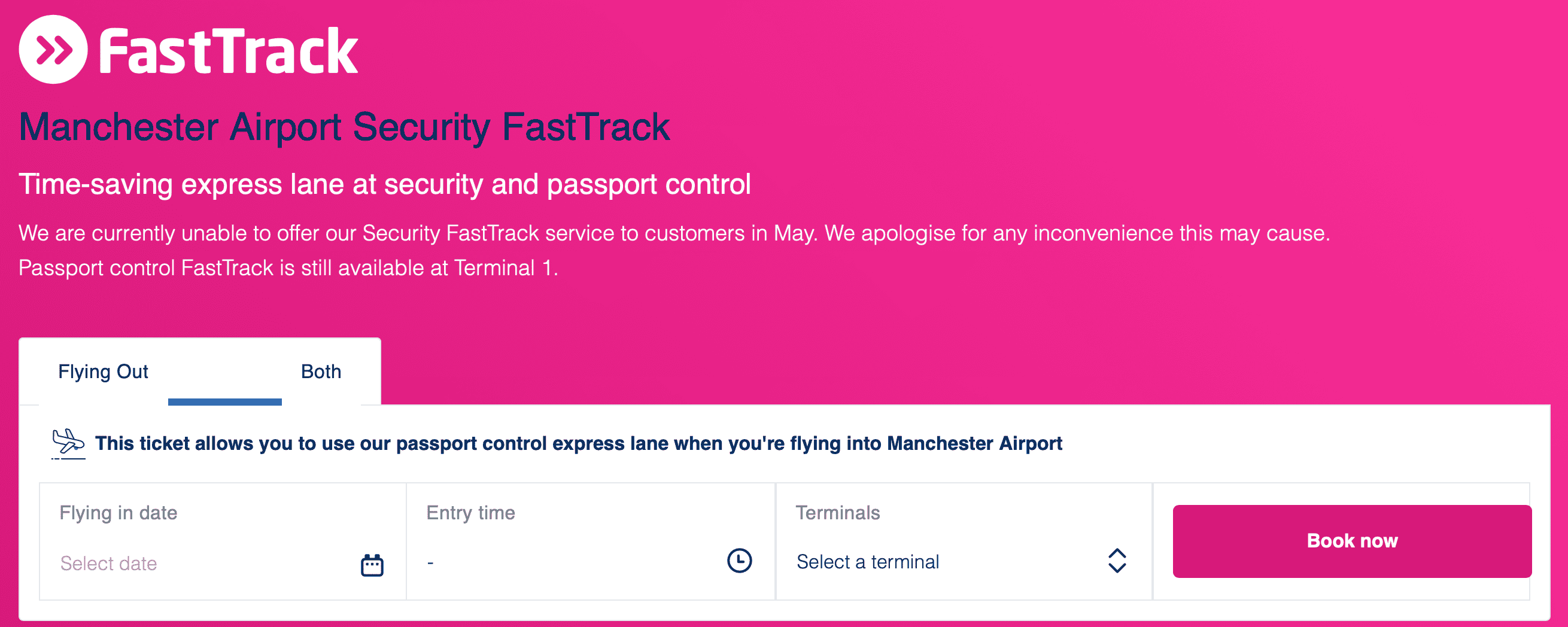Select the Both tab
The height and width of the screenshot is (627, 1568).
click(321, 372)
